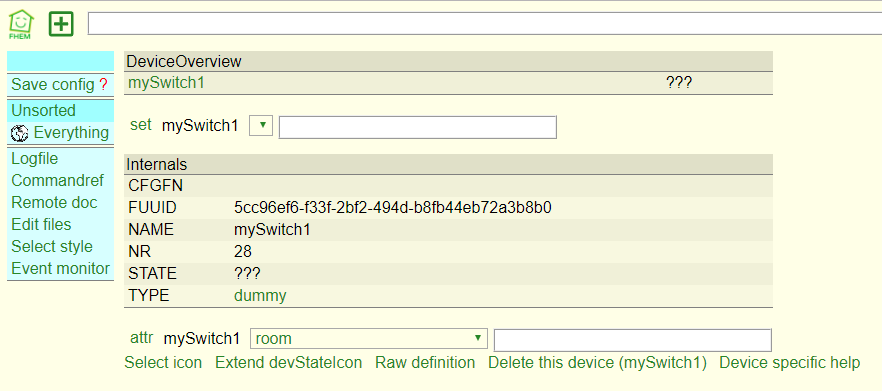This screenshot has width=882, height=391.
Task: Click Save config in sidebar
Action: [53, 85]
